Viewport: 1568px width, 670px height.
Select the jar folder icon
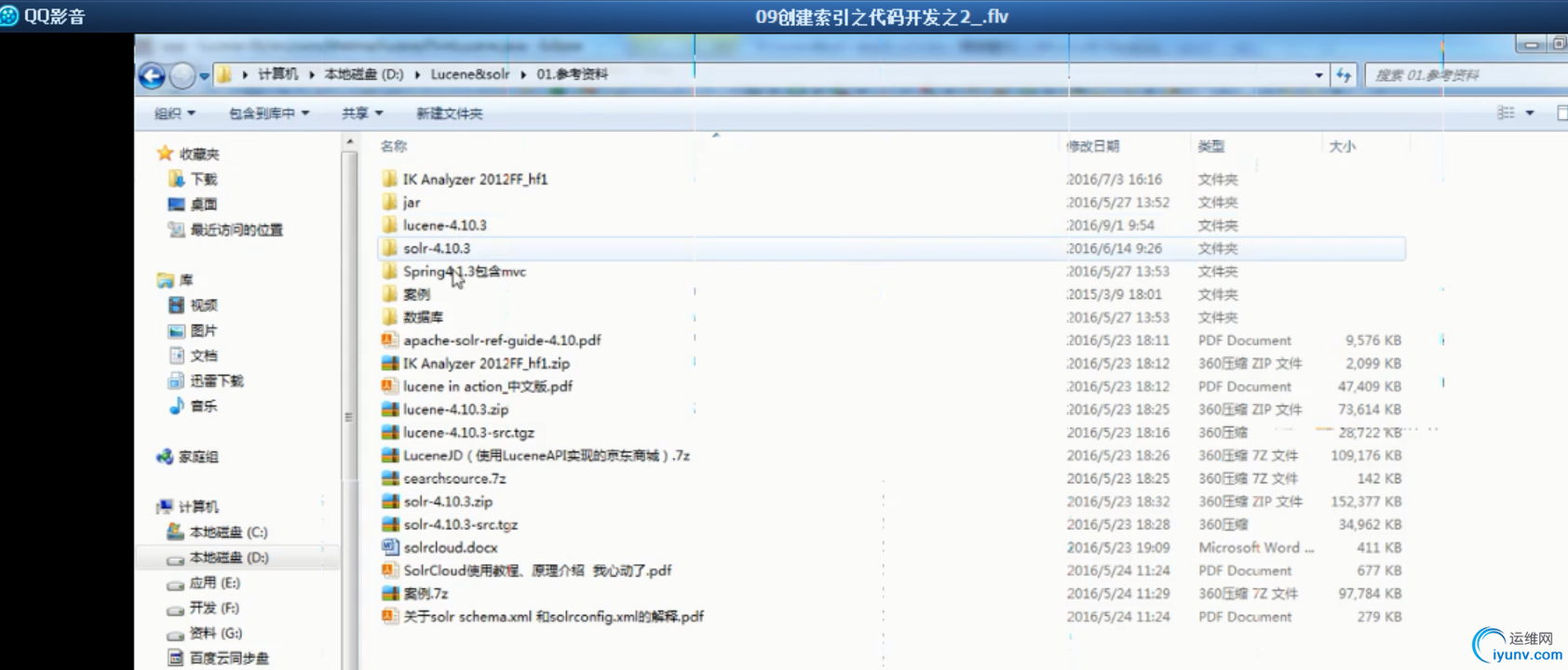coord(389,202)
